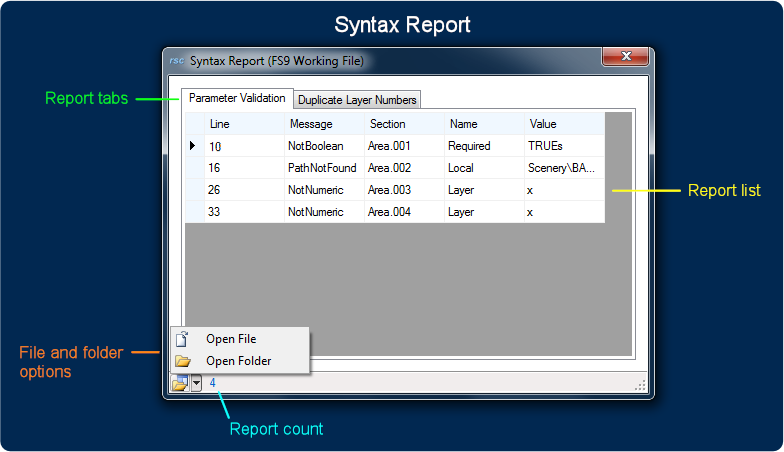The image size is (784, 452).
Task: Click the Line cell showing 16
Action: [244, 168]
